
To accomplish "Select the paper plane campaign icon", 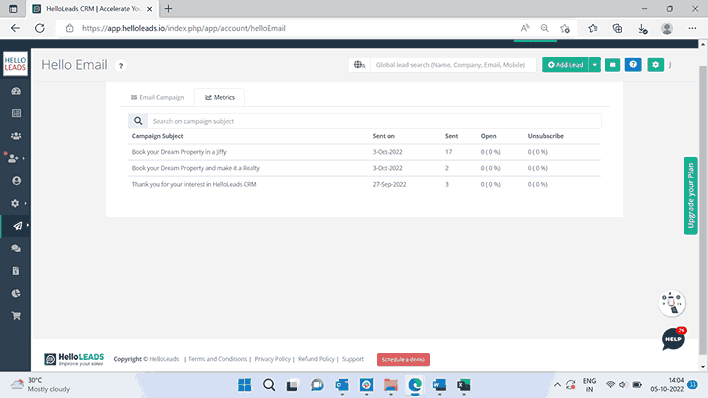I will pos(17,226).
